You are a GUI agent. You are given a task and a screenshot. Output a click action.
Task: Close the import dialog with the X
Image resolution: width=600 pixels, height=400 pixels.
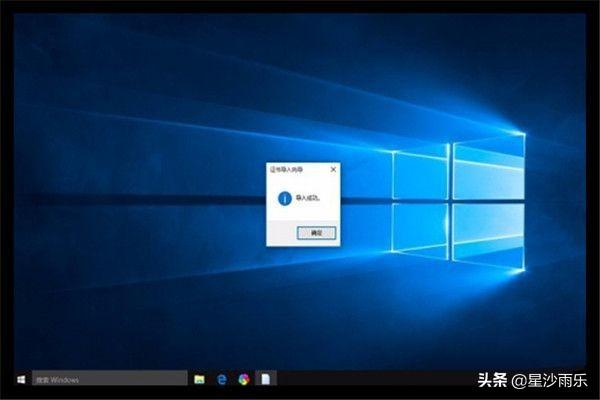pos(333,169)
